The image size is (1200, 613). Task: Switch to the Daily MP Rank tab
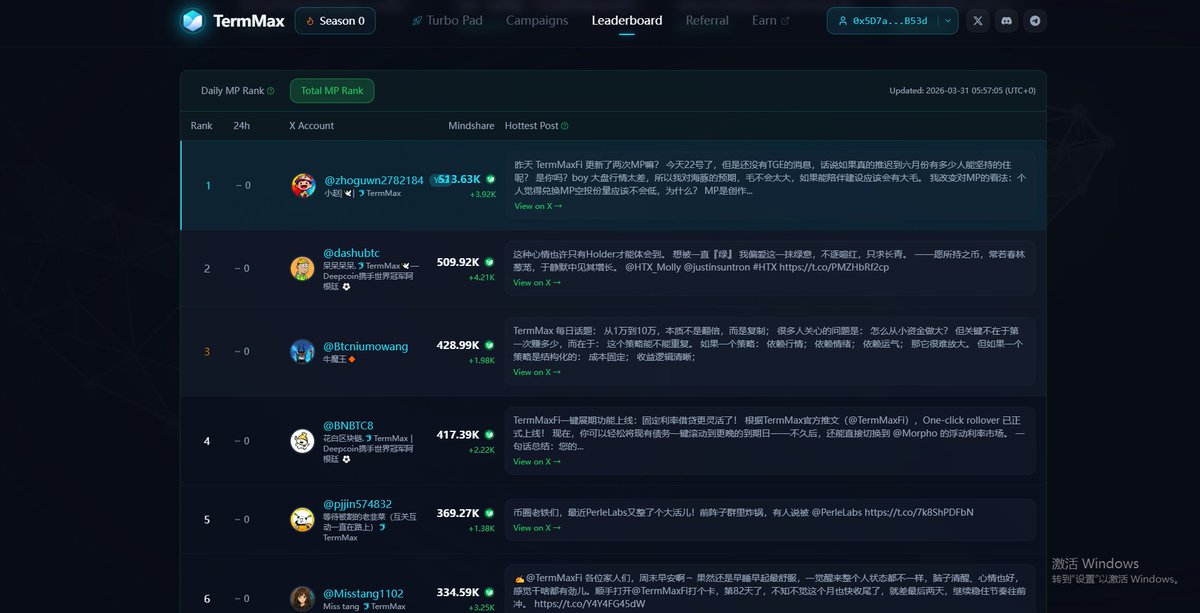click(x=237, y=90)
